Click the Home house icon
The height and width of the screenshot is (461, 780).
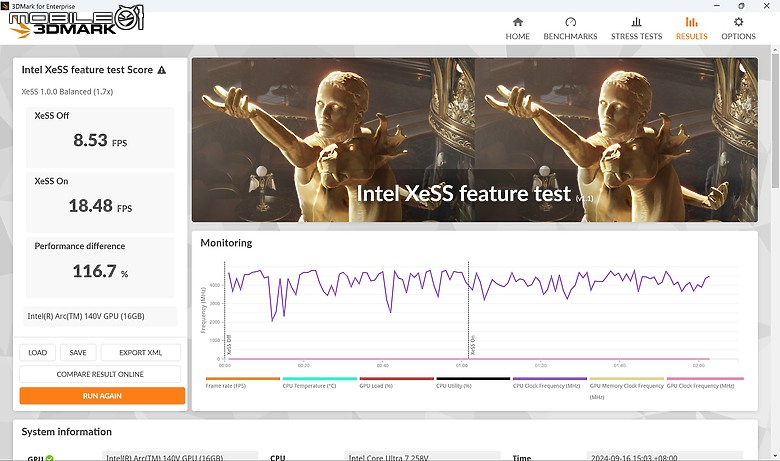coord(518,22)
